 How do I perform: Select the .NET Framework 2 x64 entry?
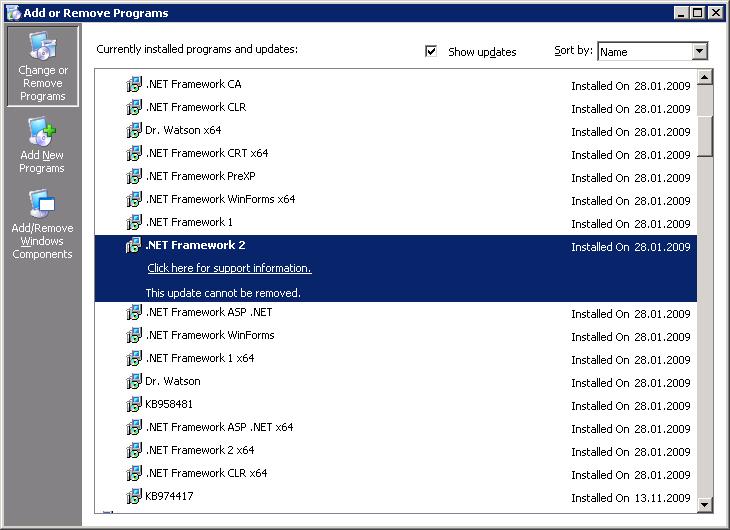[x=396, y=450]
